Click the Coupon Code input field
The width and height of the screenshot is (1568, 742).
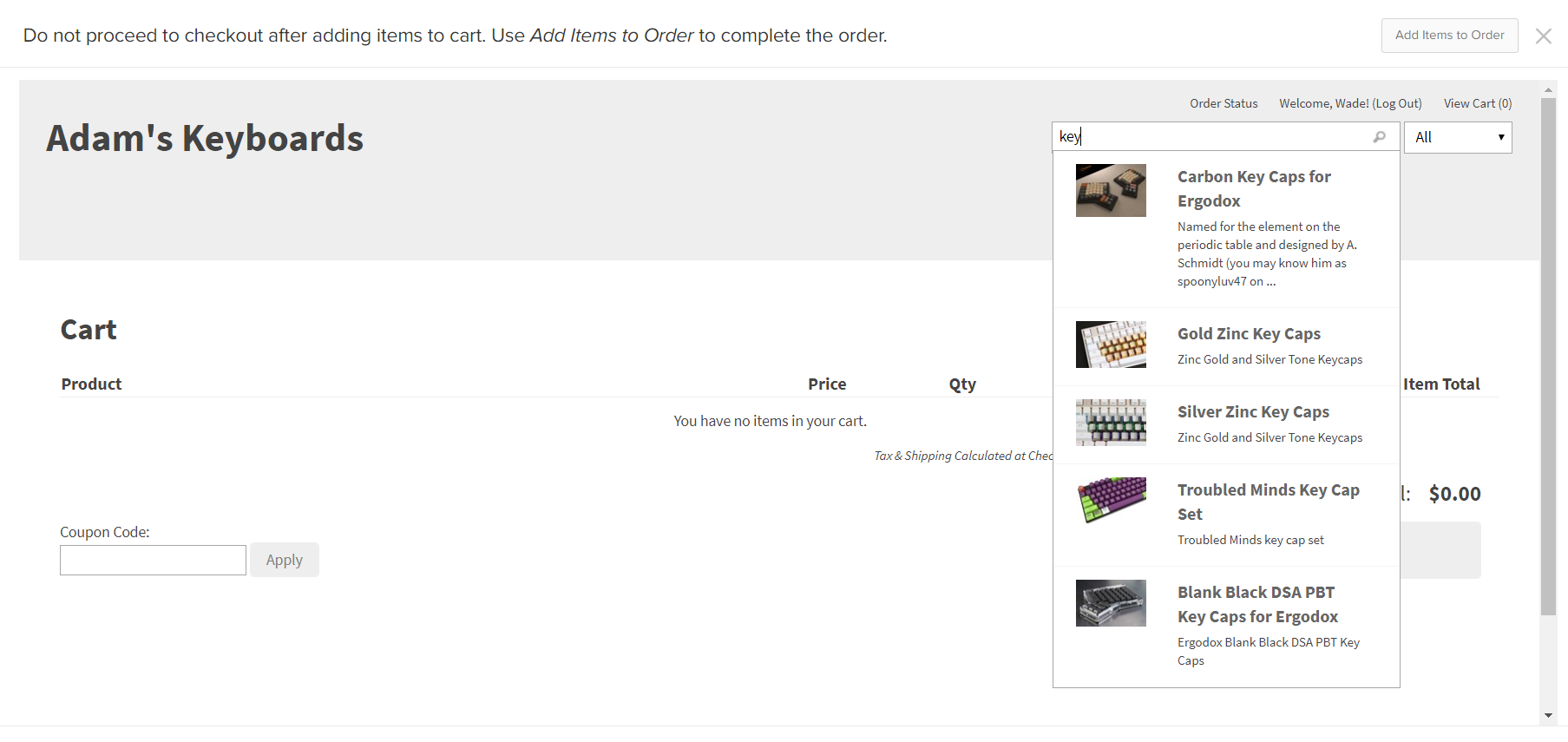tap(152, 560)
